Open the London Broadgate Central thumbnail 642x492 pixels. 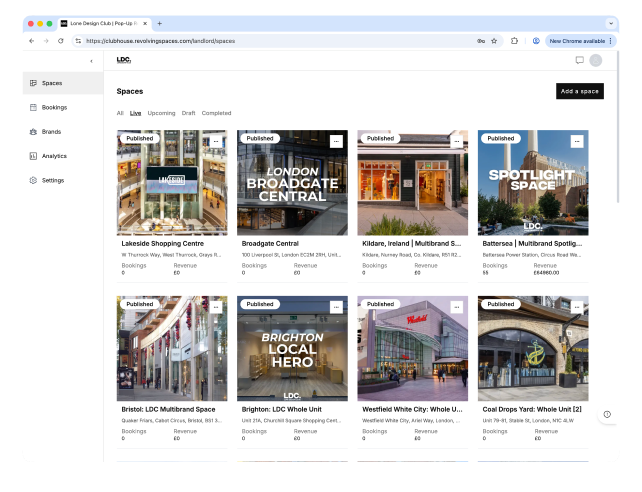[292, 183]
